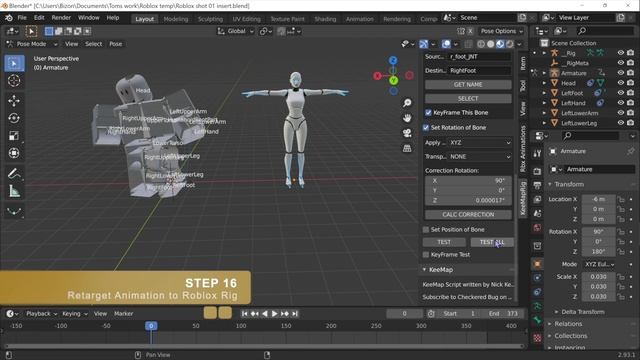Open the Pose menu in viewport header

tap(116, 44)
